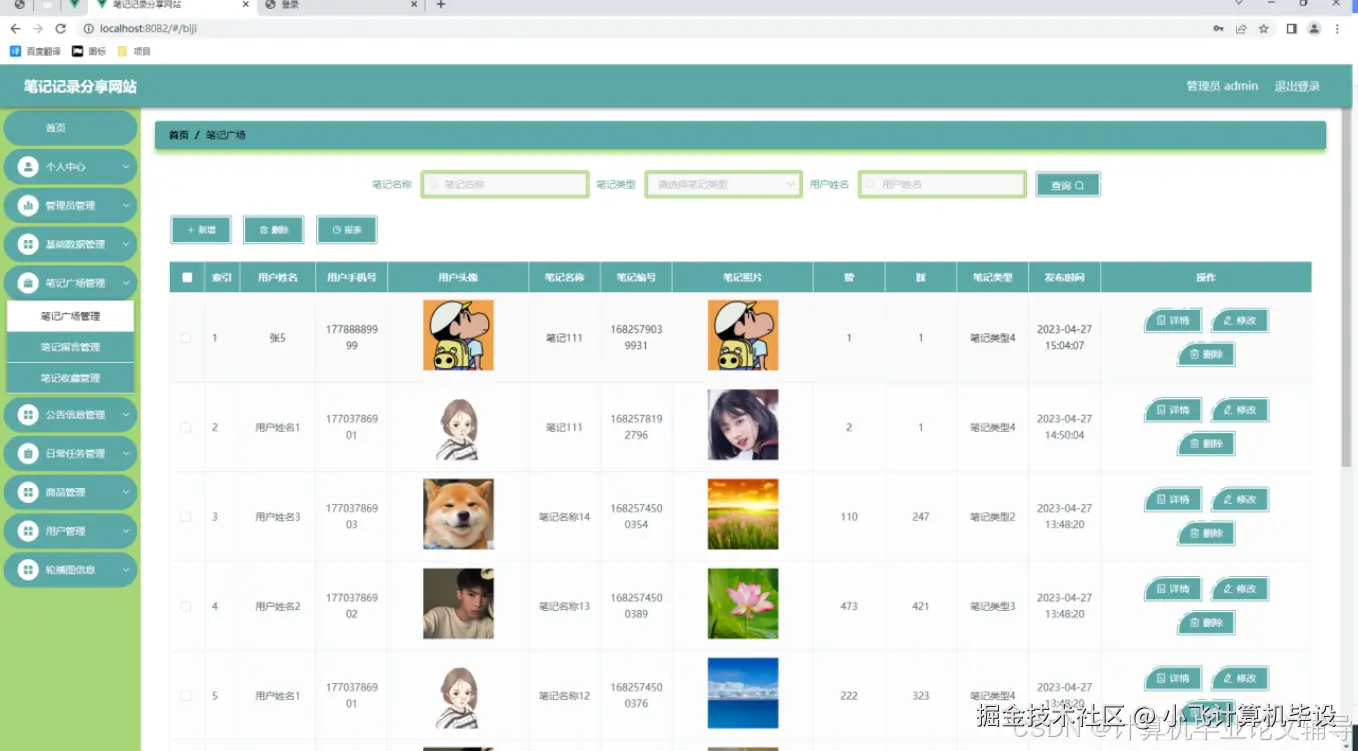Collapse the 笔记广场管理 menu chevron
This screenshot has height=751, width=1358.
[x=126, y=284]
